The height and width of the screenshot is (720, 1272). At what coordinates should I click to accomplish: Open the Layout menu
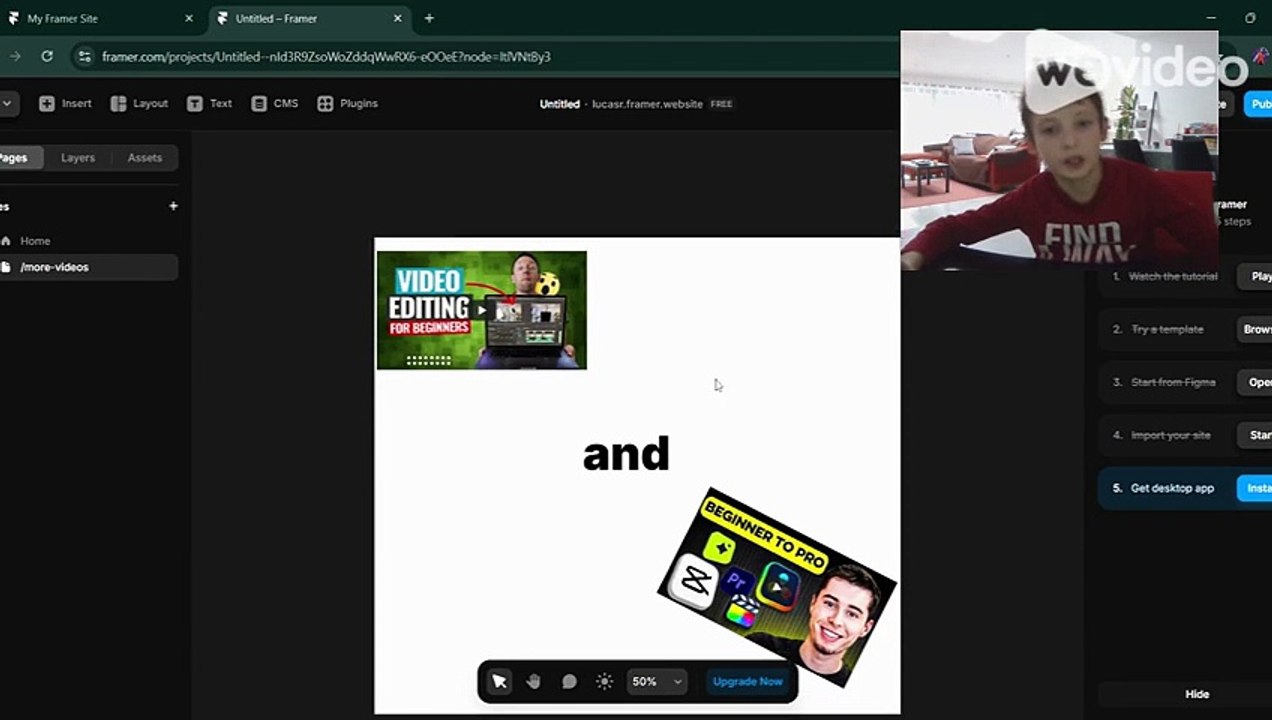[139, 103]
